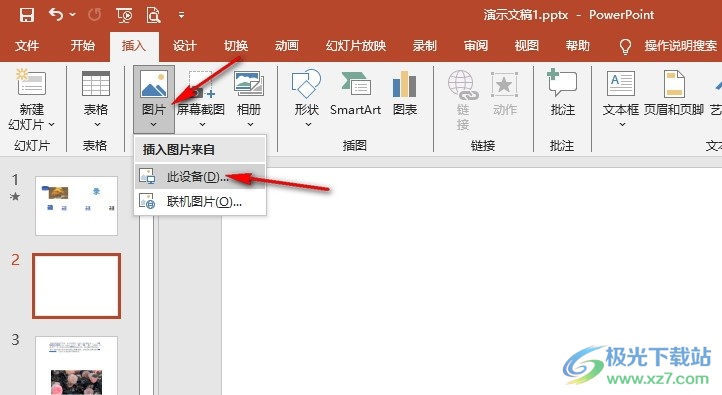Click the 链接 hyperlink icon
The image size is (722, 395).
click(x=463, y=85)
